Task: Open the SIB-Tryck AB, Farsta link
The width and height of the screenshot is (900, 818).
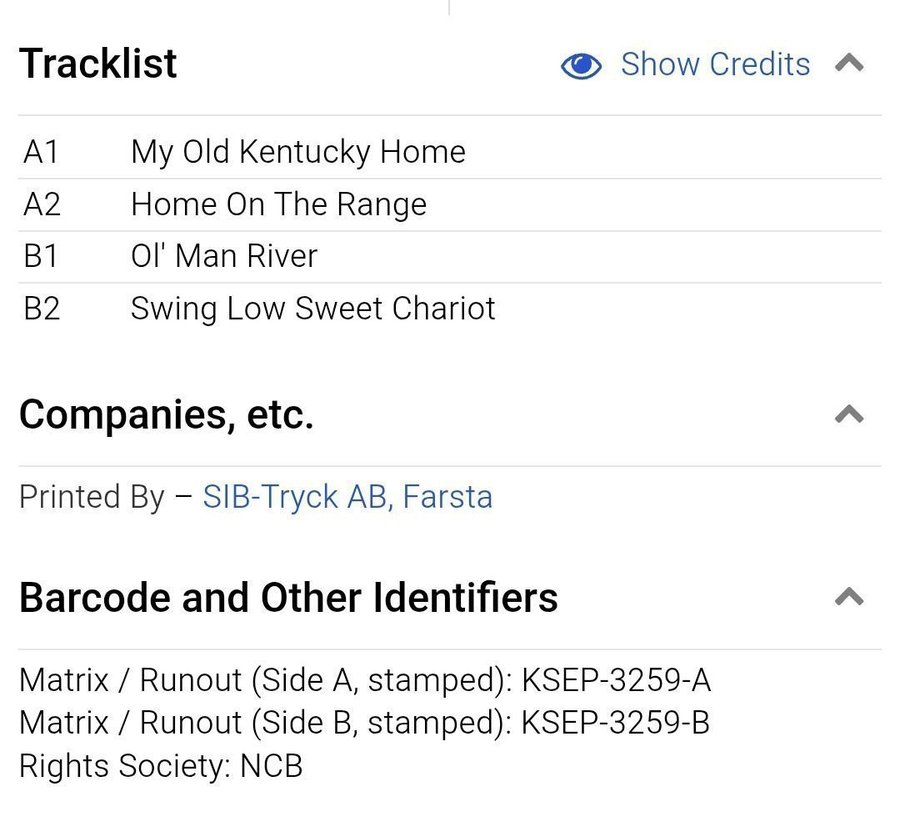Action: (347, 497)
